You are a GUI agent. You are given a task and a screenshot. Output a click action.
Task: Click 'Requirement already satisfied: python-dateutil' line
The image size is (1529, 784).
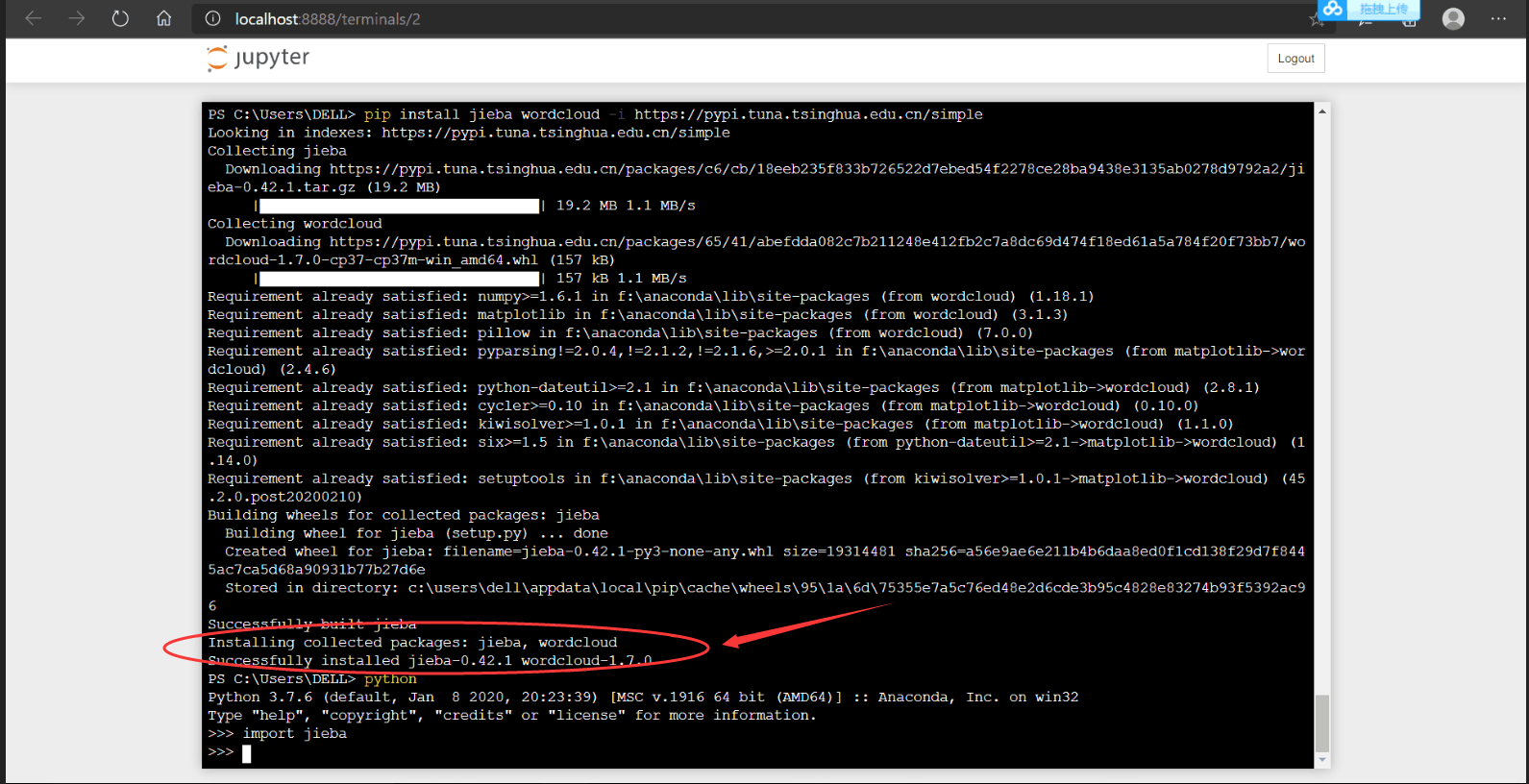[733, 388]
